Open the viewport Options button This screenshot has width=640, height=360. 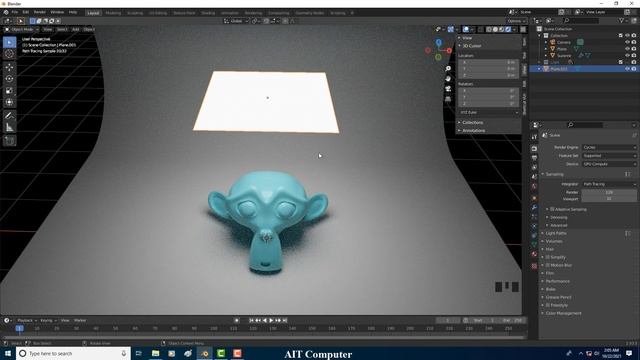(x=516, y=21)
